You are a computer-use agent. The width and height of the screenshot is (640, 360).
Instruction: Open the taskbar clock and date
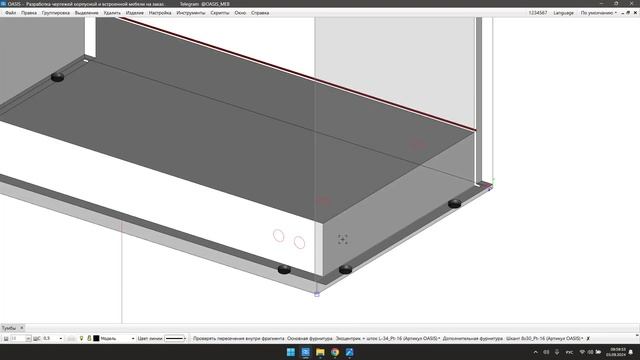click(x=616, y=352)
